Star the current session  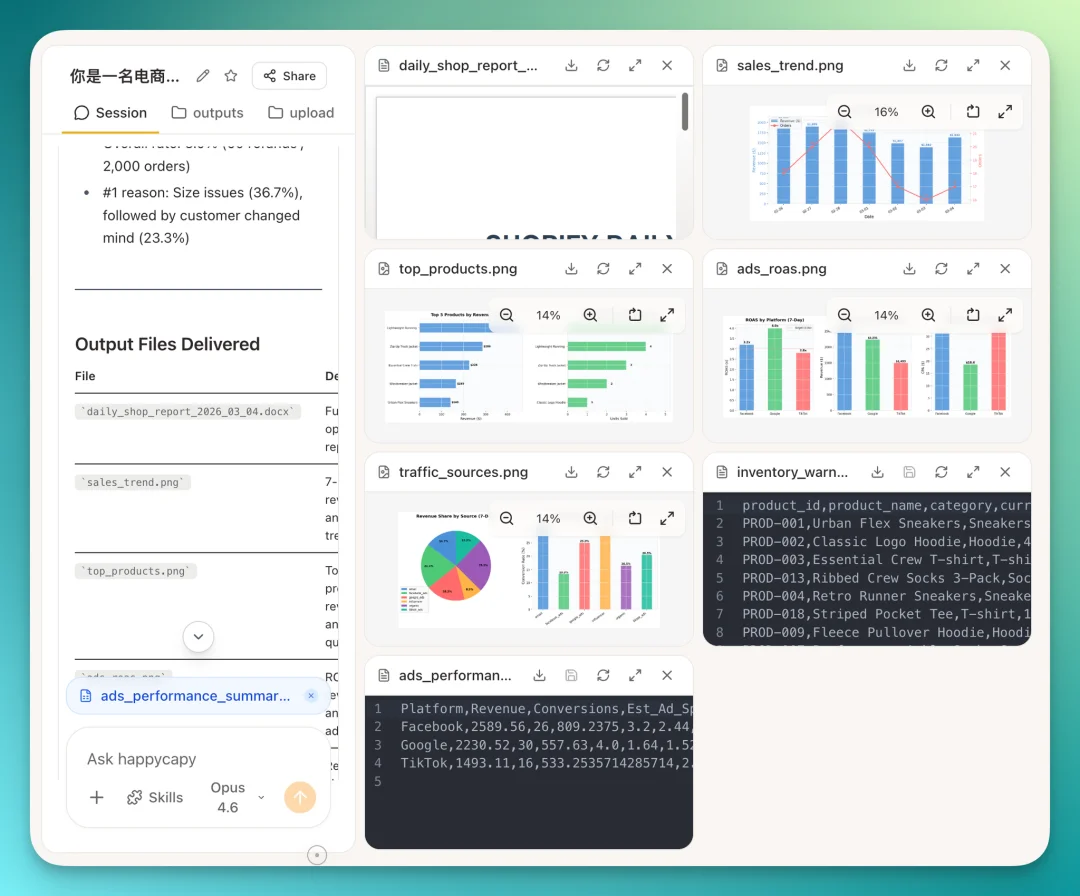(231, 75)
